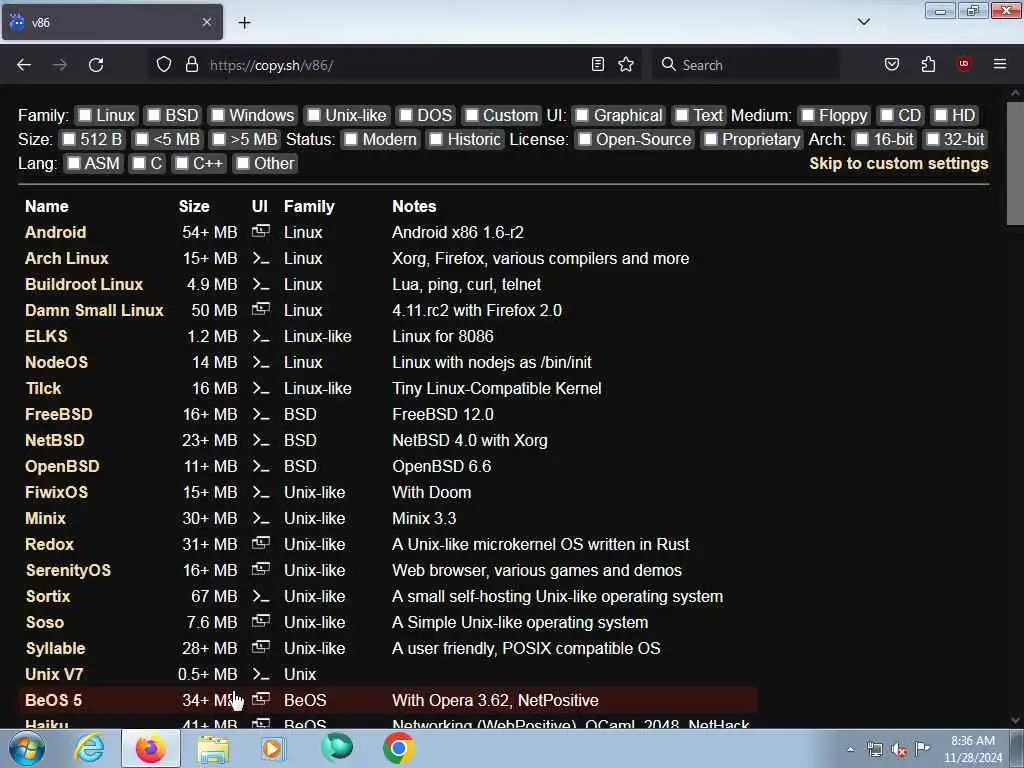Check the 16-bit arch filter

click(x=862, y=139)
